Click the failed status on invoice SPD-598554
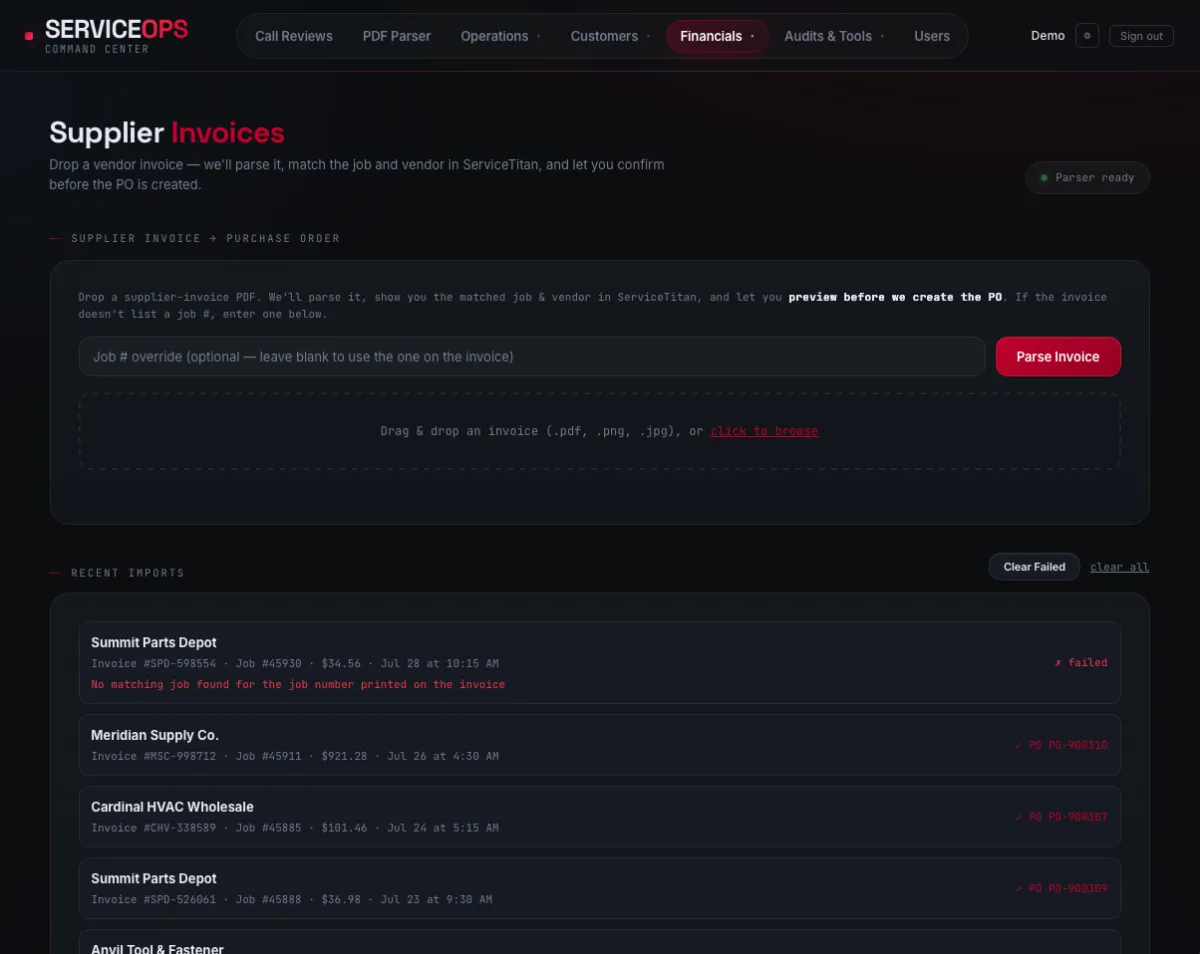Viewport: 1200px width, 954px height. point(1081,663)
